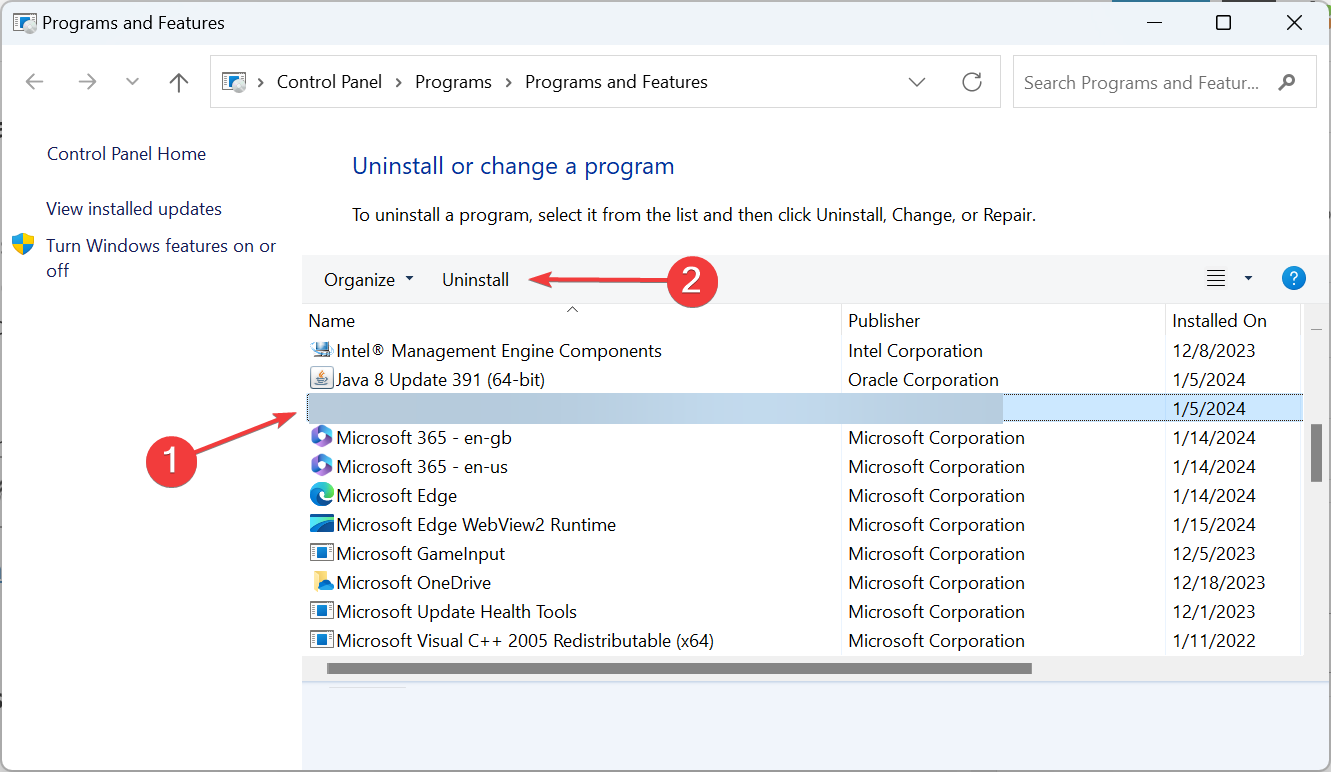Image resolution: width=1331 pixels, height=772 pixels.
Task: Select the Microsoft 365 - en-gb icon
Action: pos(321,437)
